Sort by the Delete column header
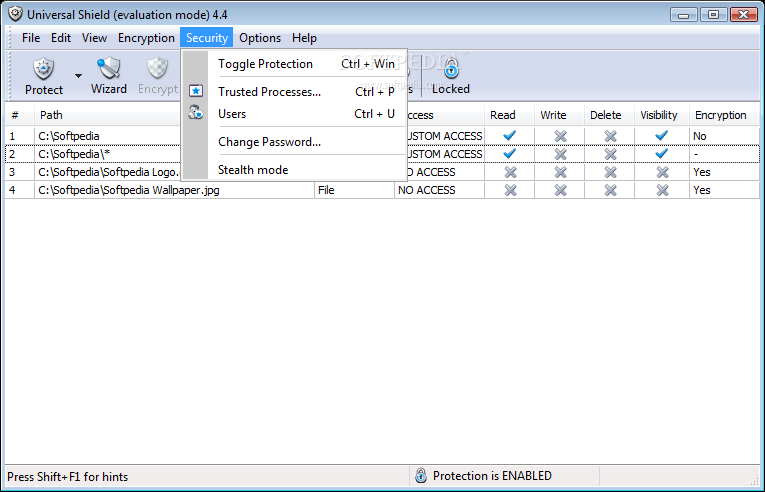 point(609,115)
